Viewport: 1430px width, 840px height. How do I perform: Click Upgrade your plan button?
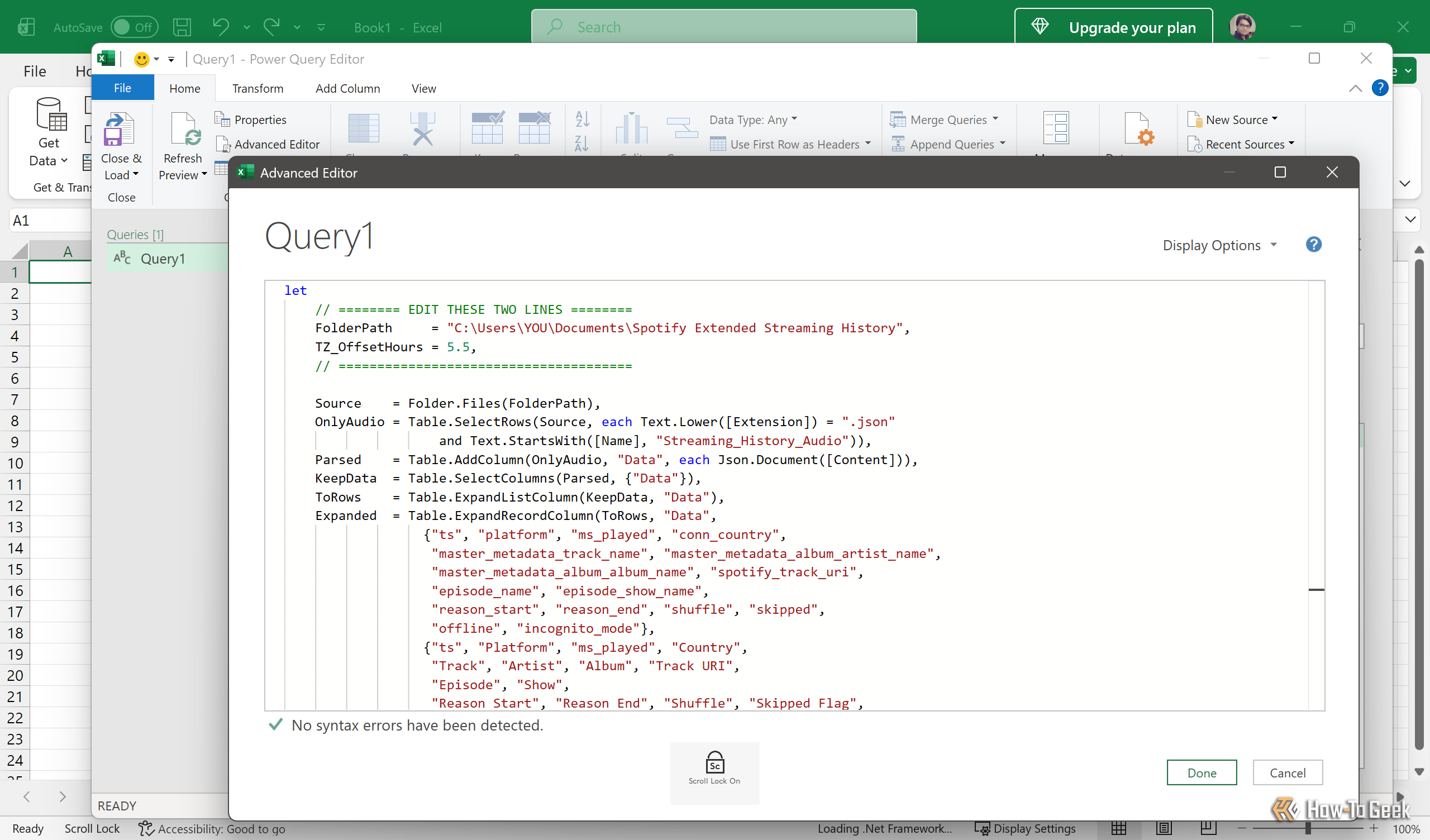coord(1113,27)
